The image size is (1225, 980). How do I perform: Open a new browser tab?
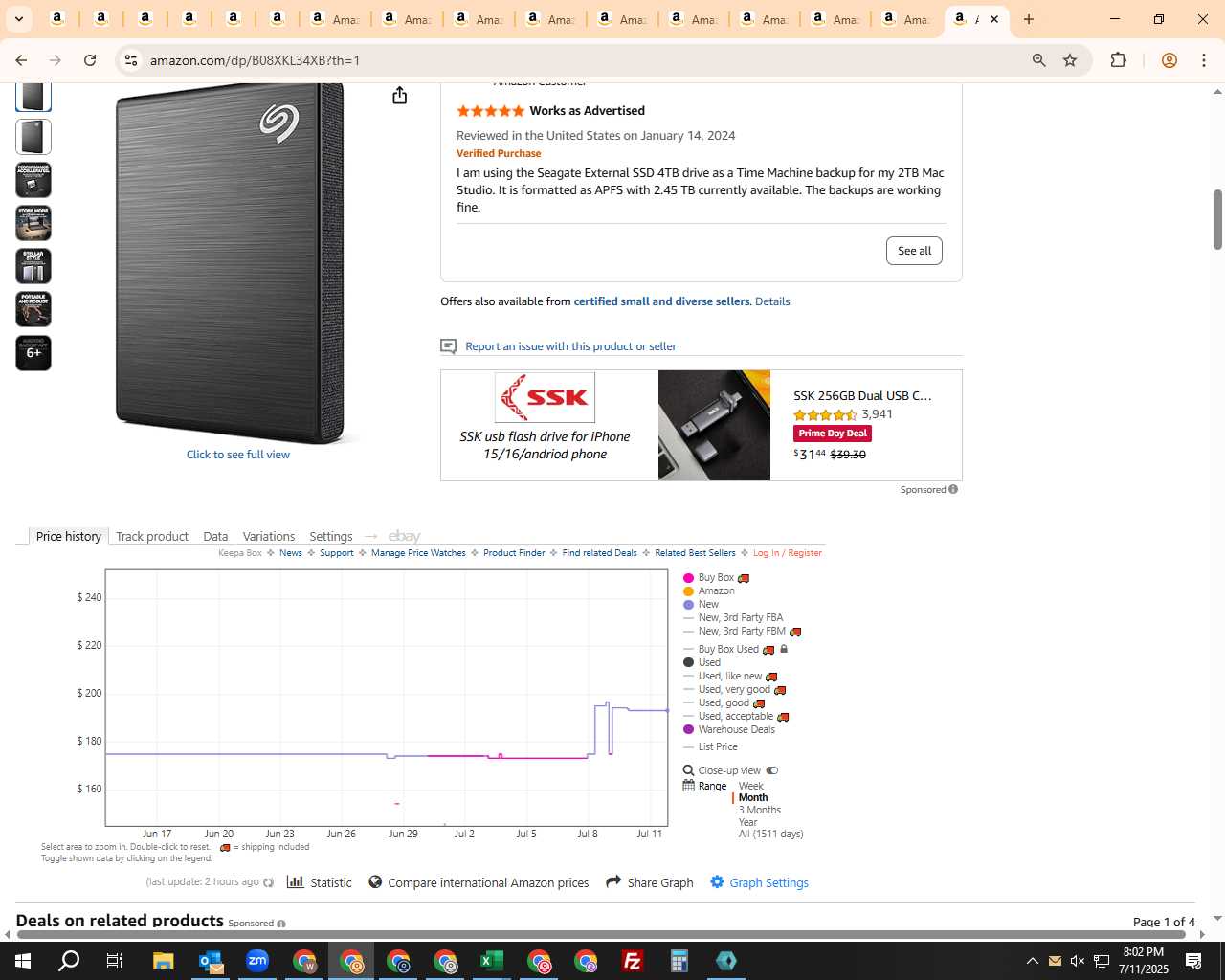click(x=1029, y=19)
